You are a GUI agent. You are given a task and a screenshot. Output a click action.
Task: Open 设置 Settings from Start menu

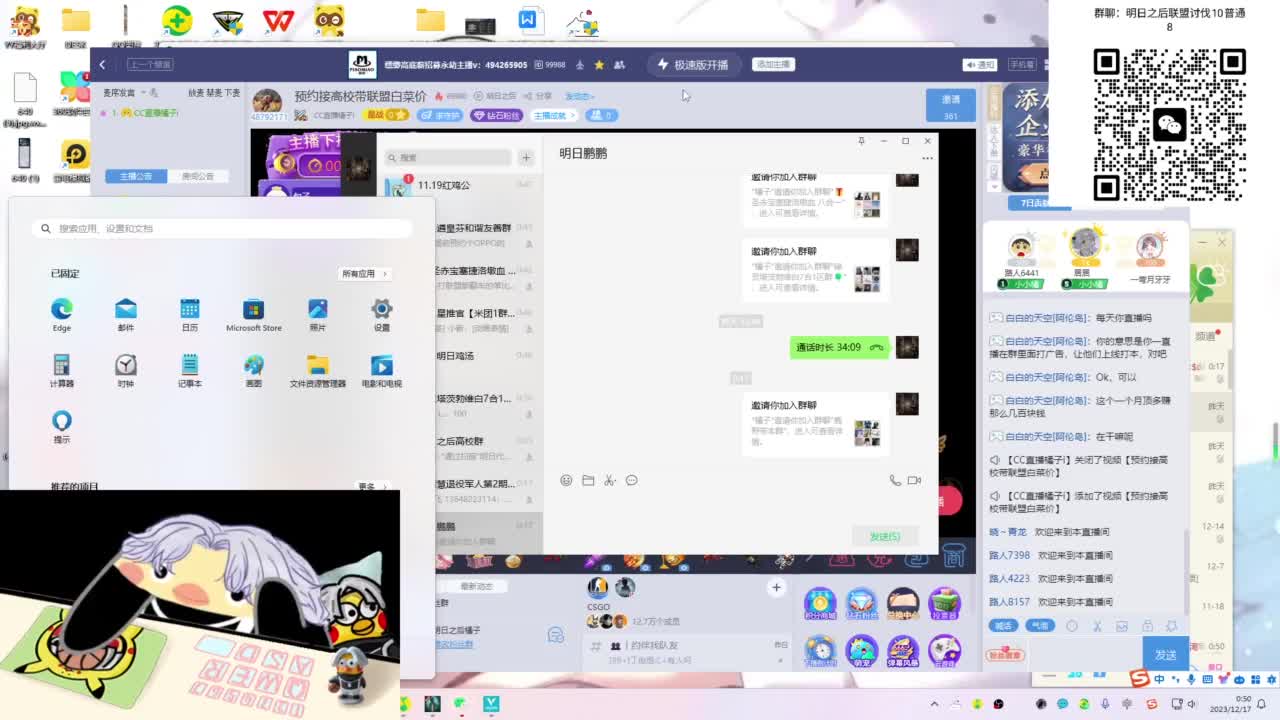click(382, 314)
